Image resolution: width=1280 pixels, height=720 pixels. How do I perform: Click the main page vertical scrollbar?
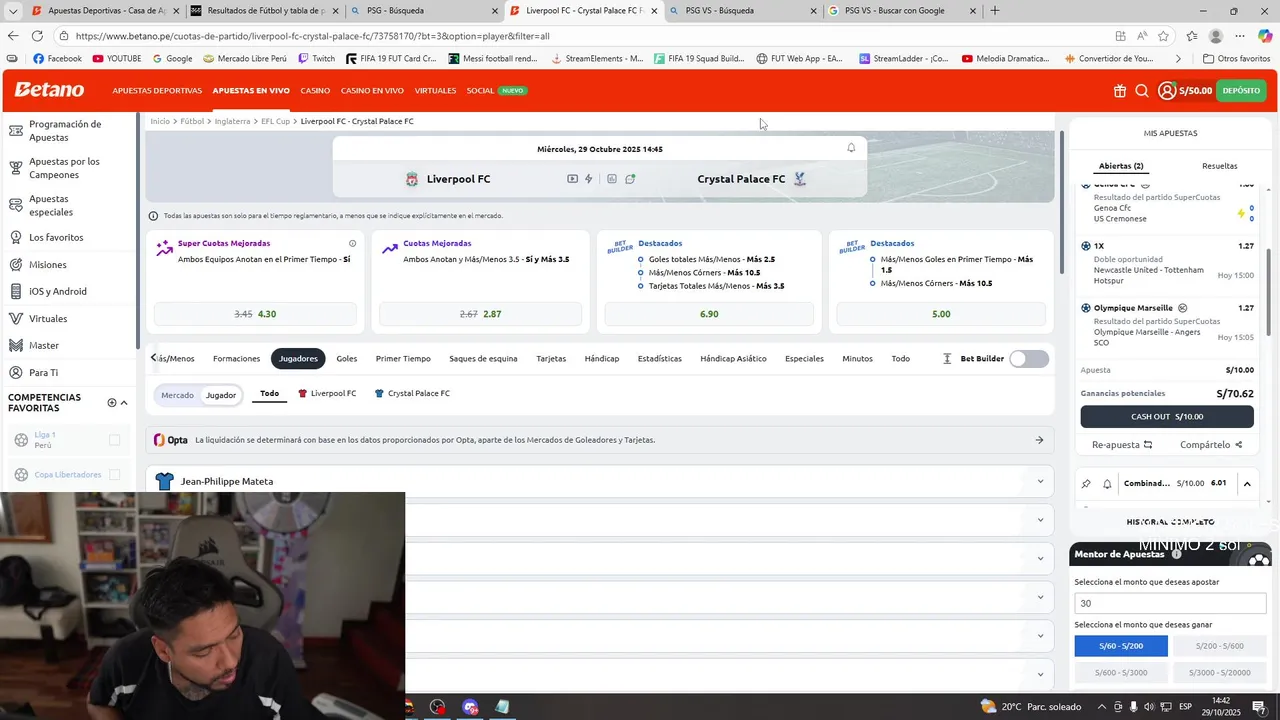click(x=1060, y=202)
